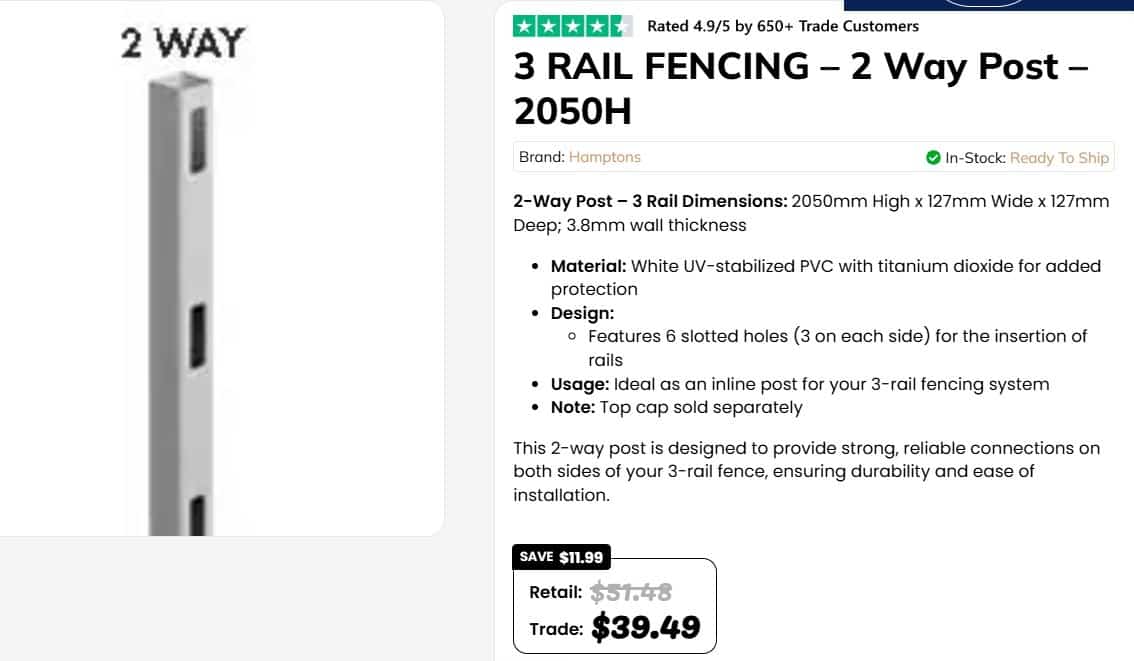Click the black SAVE $11.99 badge
This screenshot has width=1134, height=661.
click(x=561, y=557)
